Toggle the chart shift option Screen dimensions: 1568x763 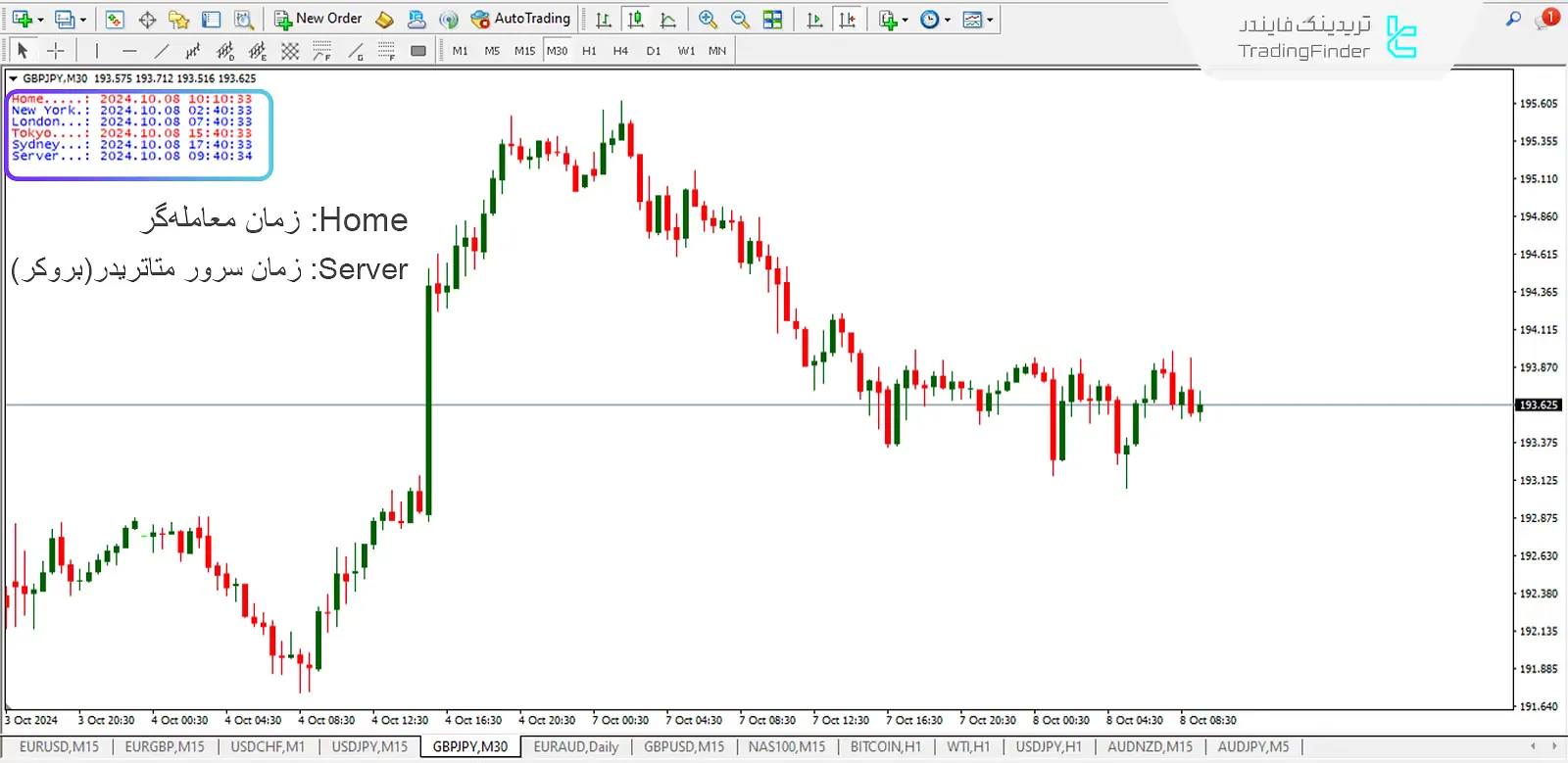pyautogui.click(x=848, y=20)
